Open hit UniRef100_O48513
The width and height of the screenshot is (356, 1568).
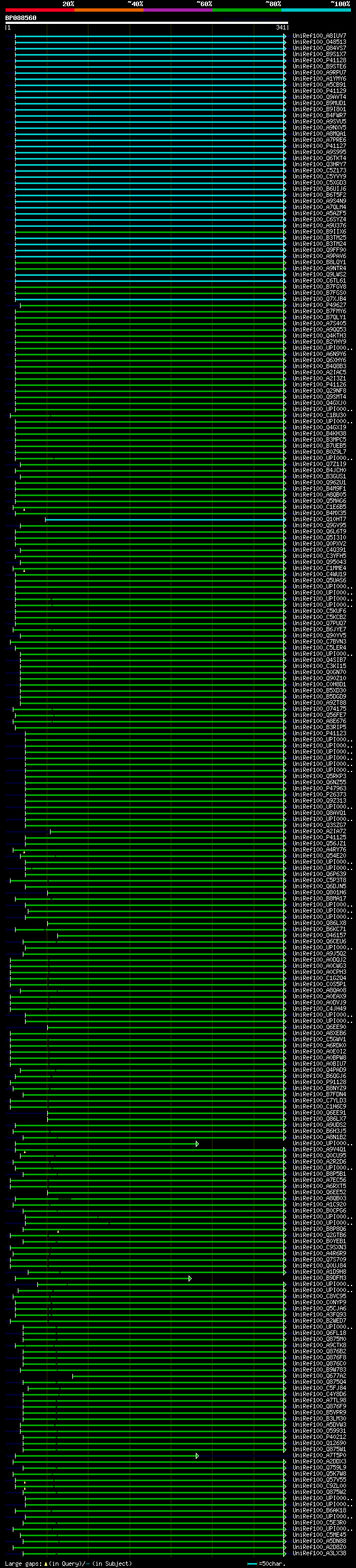(x=319, y=42)
